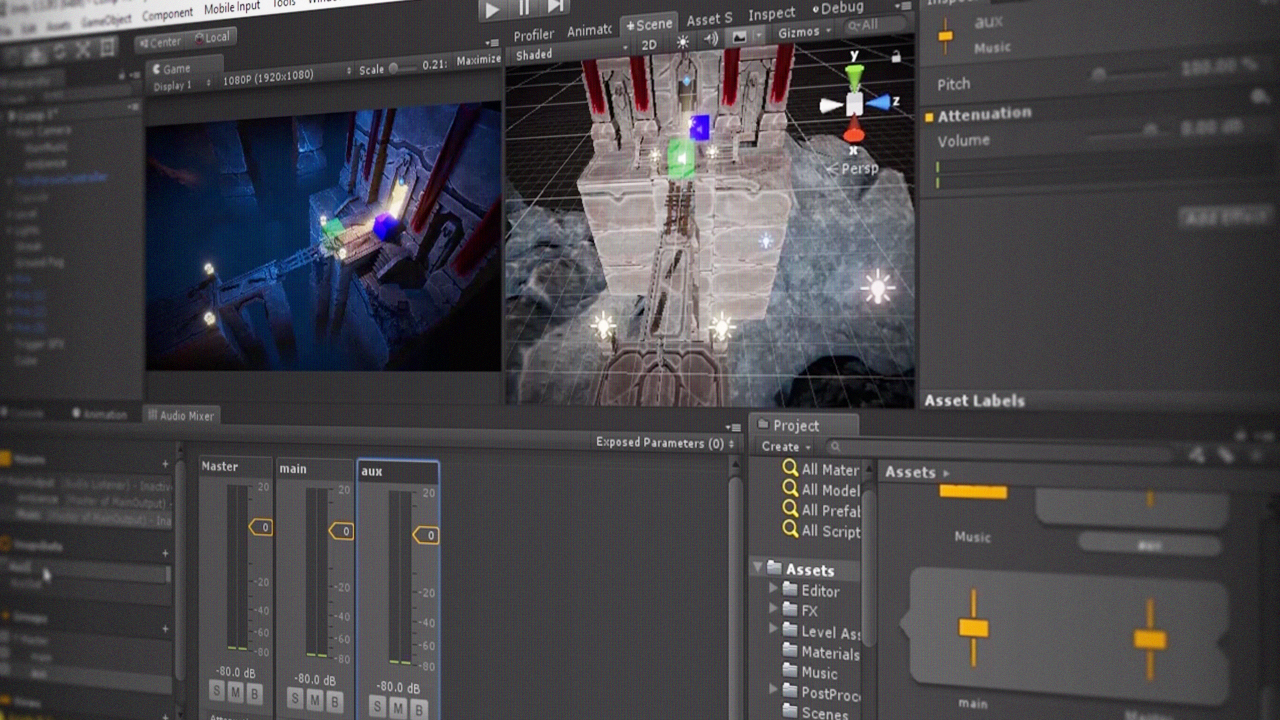The height and width of the screenshot is (720, 1280).
Task: Toggle scene lighting with the sun icon
Action: 683,39
